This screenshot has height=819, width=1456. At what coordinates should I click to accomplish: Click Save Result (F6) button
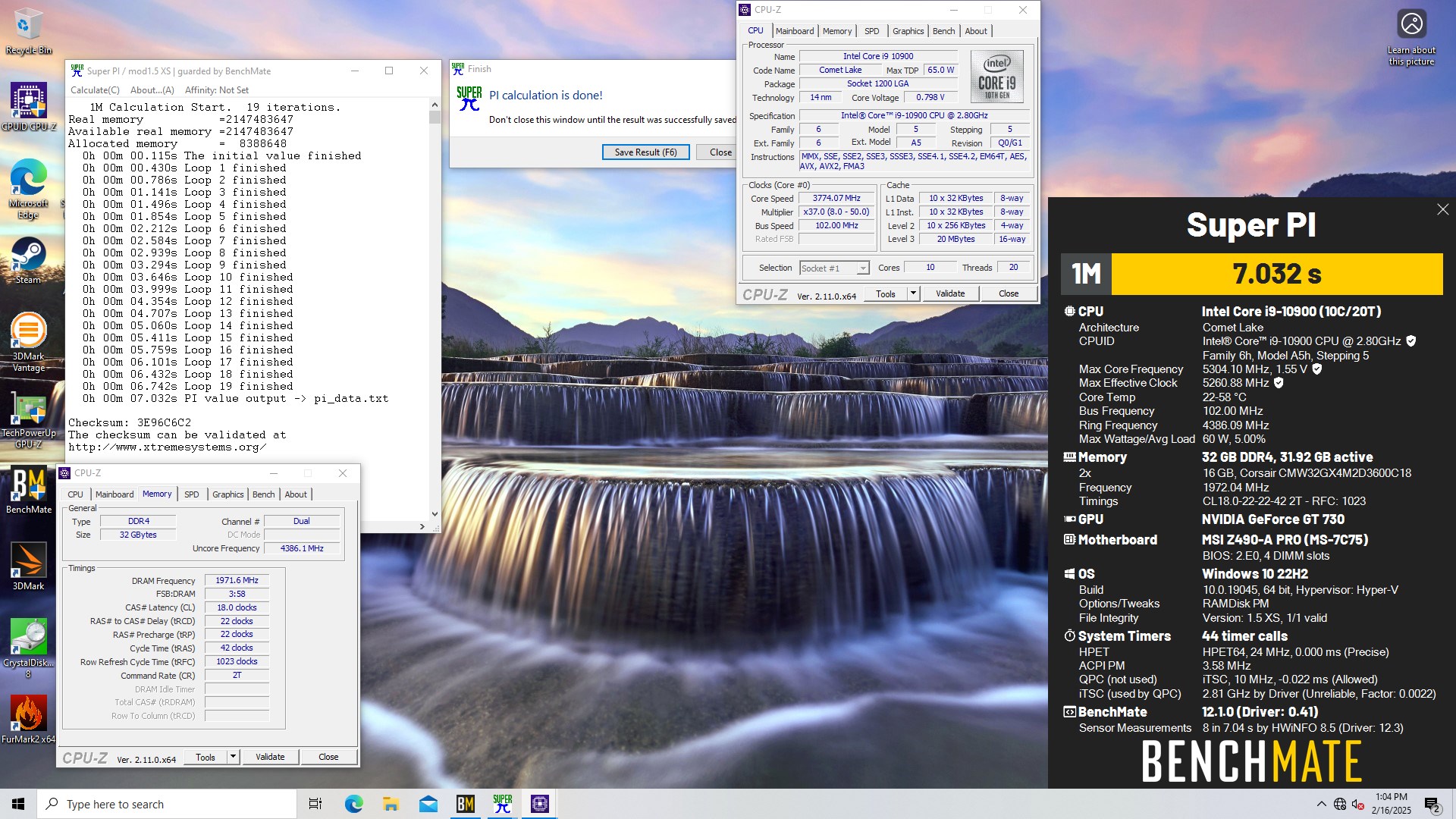coord(645,152)
